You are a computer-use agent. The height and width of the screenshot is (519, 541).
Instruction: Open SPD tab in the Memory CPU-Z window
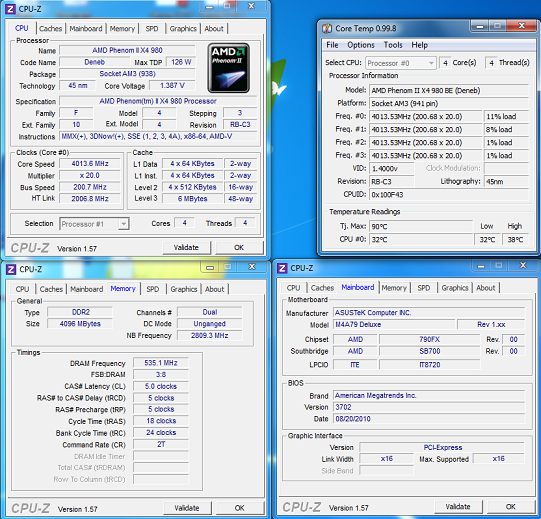point(153,289)
